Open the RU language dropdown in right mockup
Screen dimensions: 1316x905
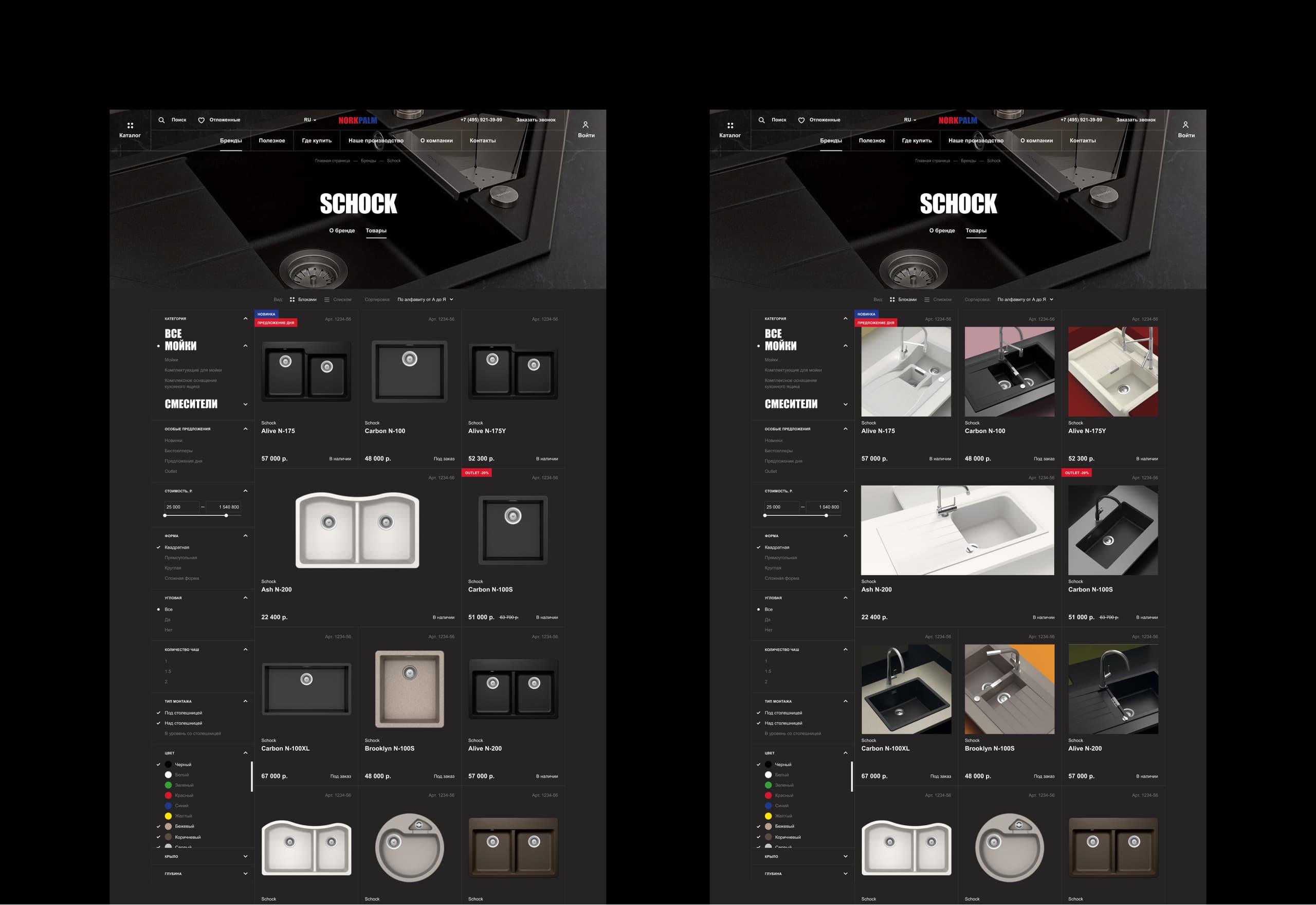pyautogui.click(x=910, y=120)
